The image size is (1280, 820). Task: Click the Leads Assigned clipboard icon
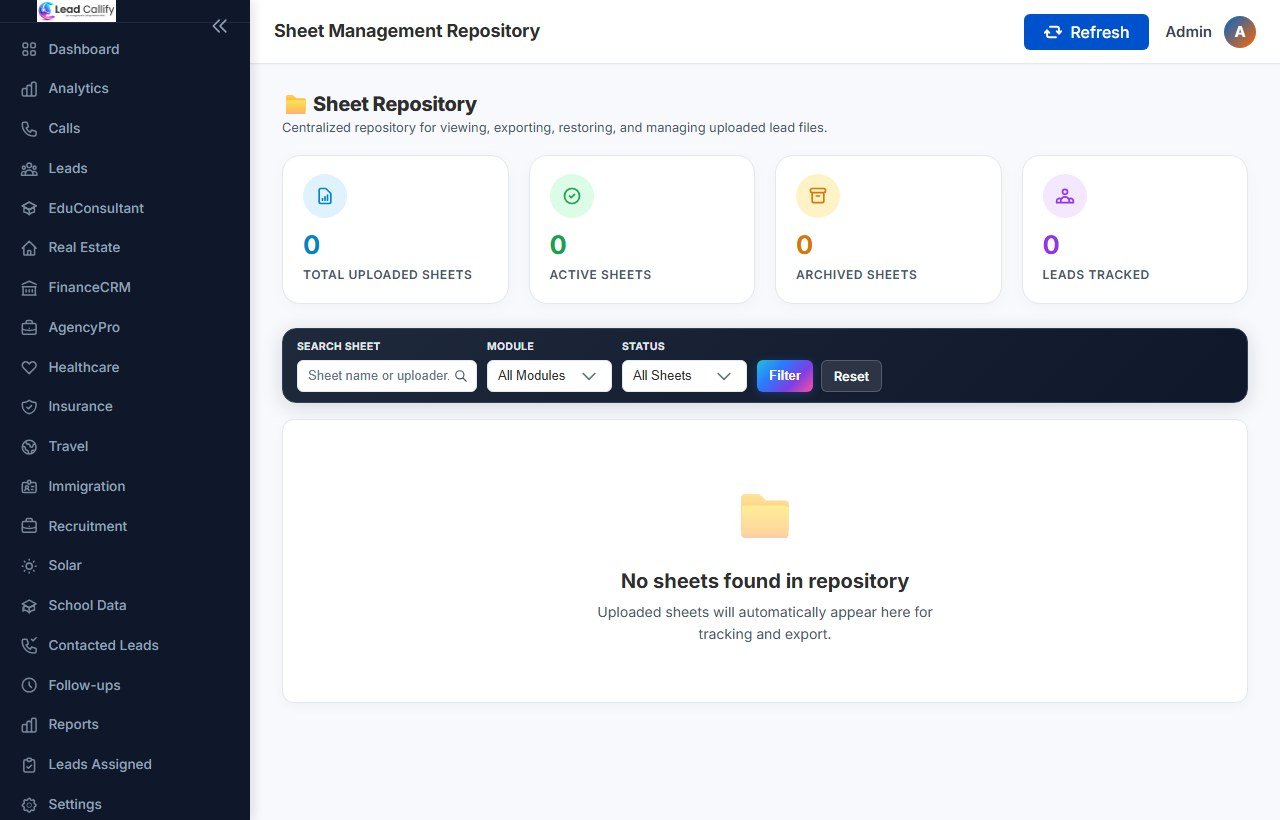coord(29,765)
